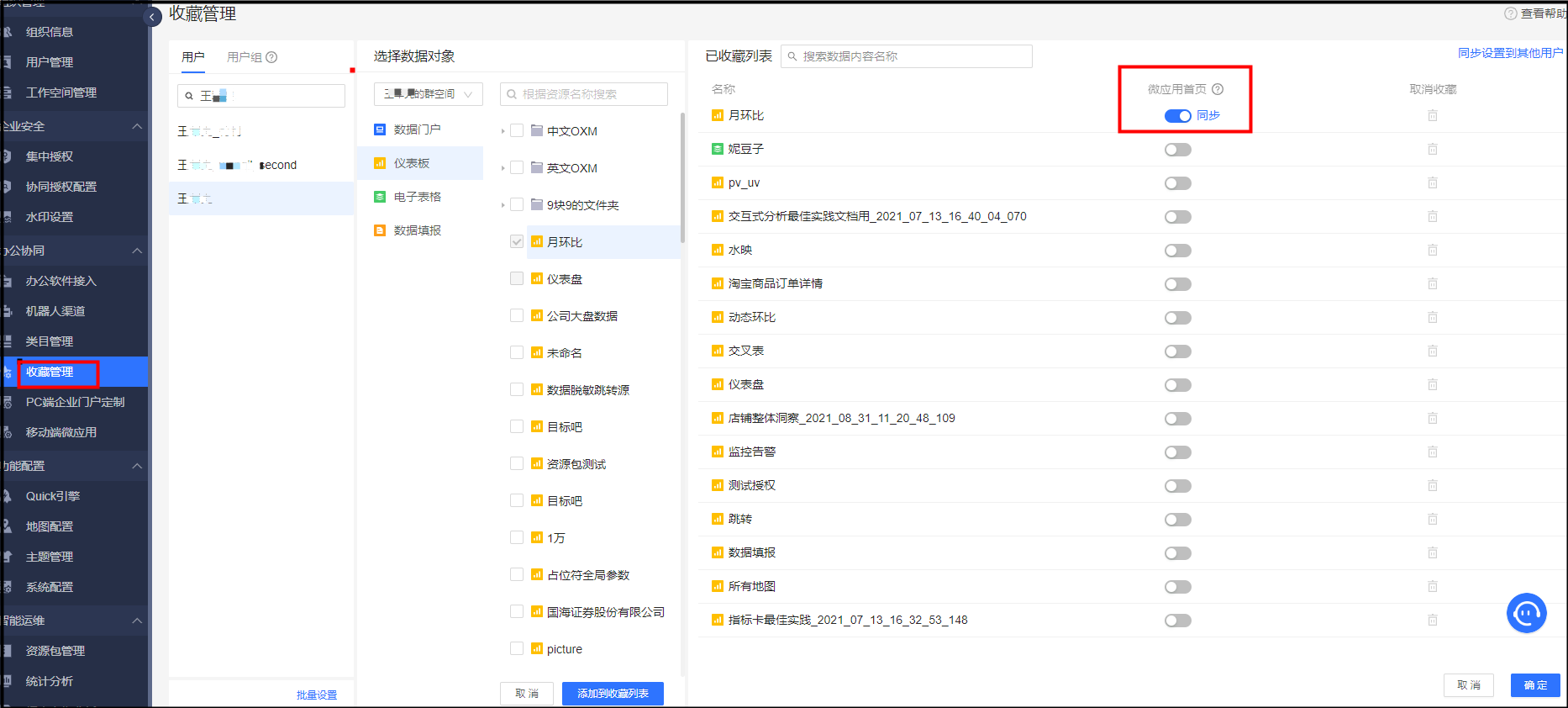Open the workspace selection dropdown
Viewport: 1568px width, 708px height.
(428, 94)
